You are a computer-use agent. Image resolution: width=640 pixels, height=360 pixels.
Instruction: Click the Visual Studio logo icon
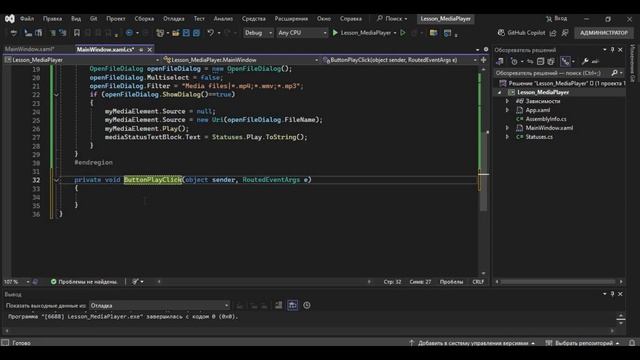click(9, 19)
